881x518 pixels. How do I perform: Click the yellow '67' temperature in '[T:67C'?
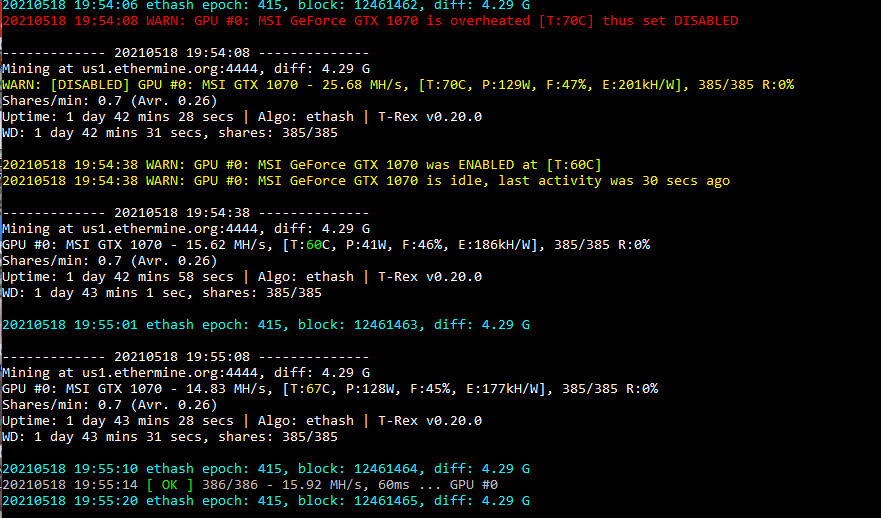pyautogui.click(x=314, y=389)
